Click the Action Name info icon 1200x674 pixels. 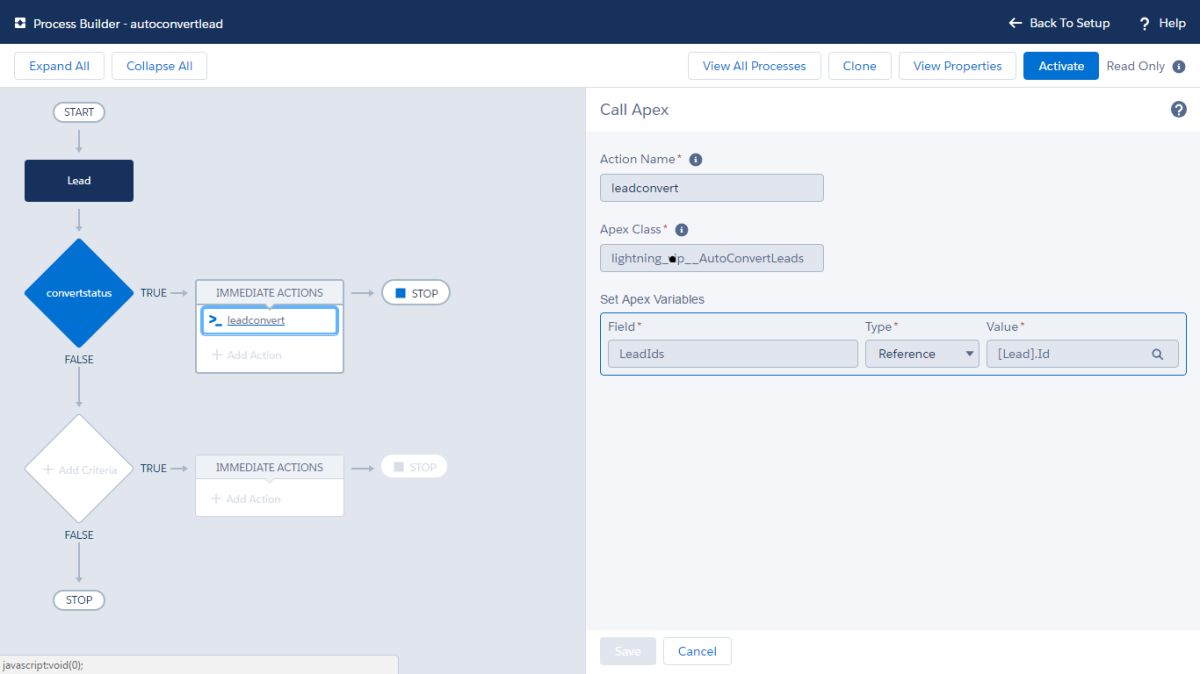pos(696,160)
